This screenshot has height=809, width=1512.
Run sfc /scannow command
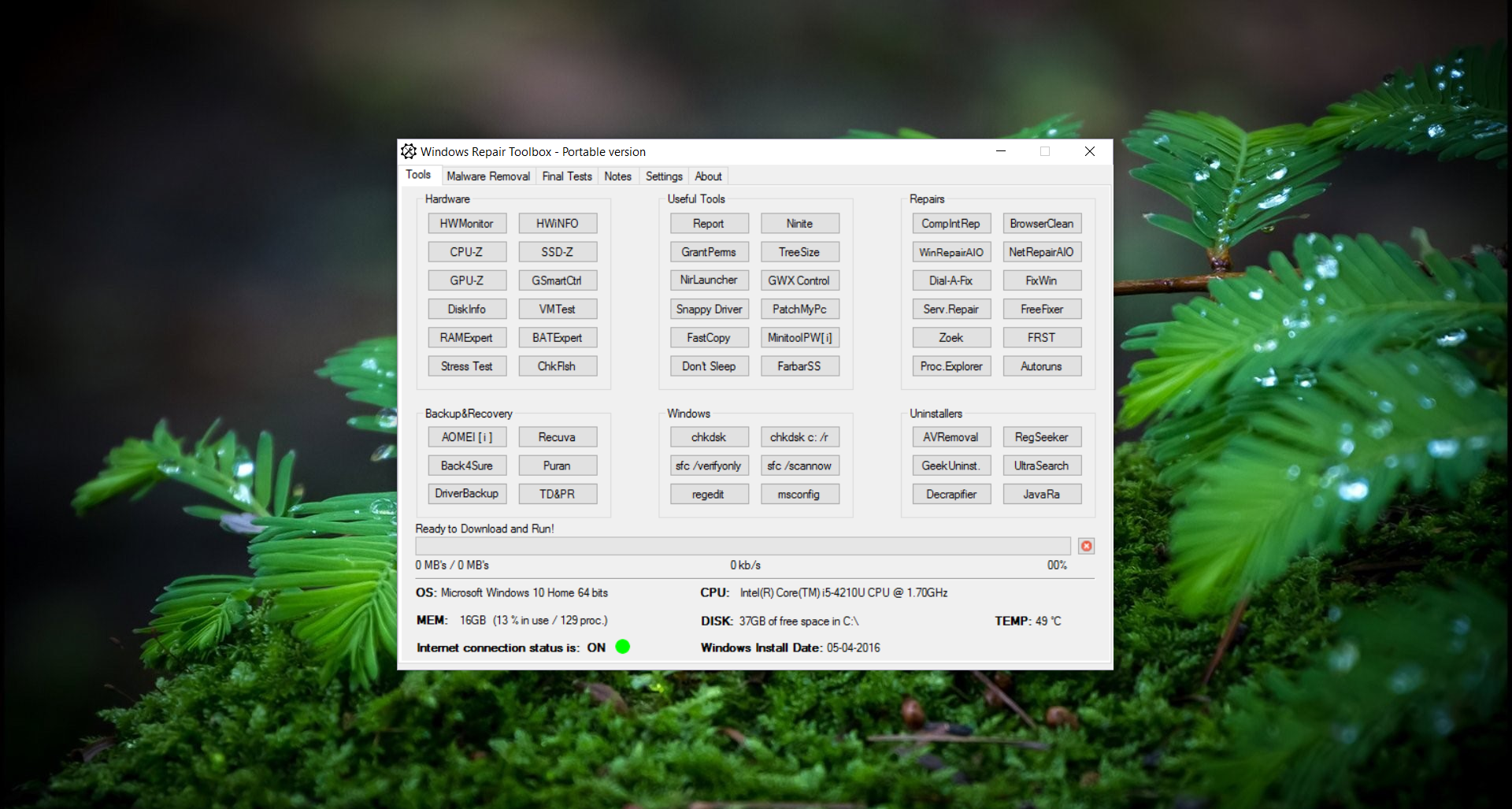coord(799,466)
